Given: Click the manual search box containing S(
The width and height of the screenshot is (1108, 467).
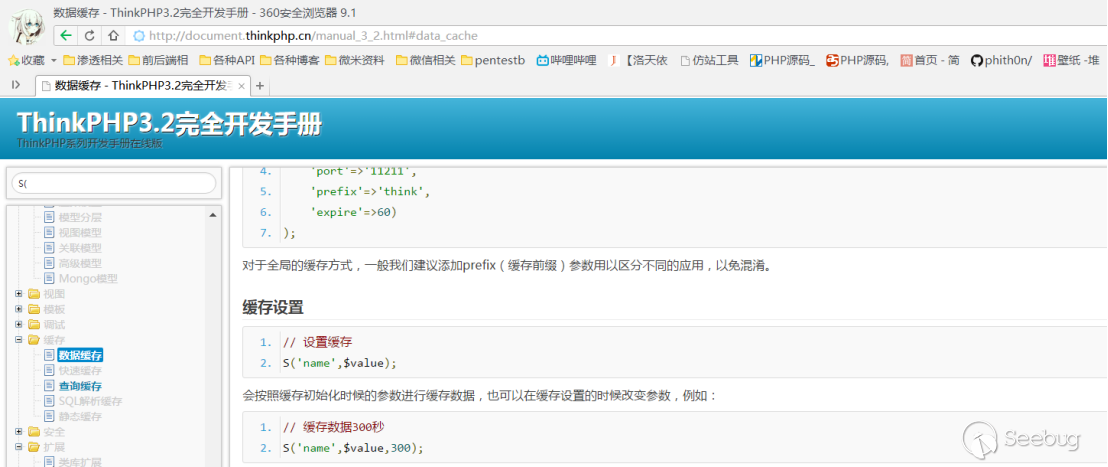Looking at the screenshot, I should pyautogui.click(x=114, y=183).
